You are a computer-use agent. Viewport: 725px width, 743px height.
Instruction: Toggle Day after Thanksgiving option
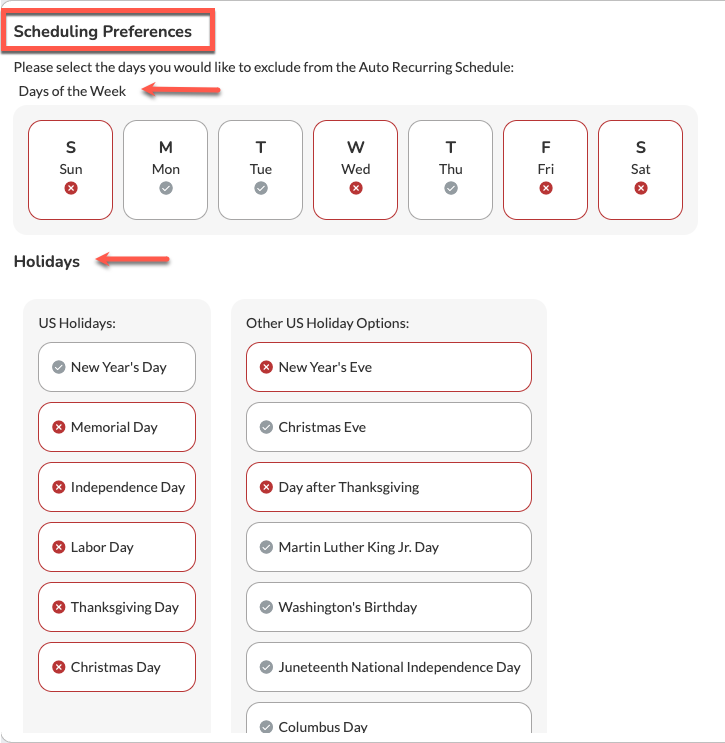pyautogui.click(x=389, y=487)
